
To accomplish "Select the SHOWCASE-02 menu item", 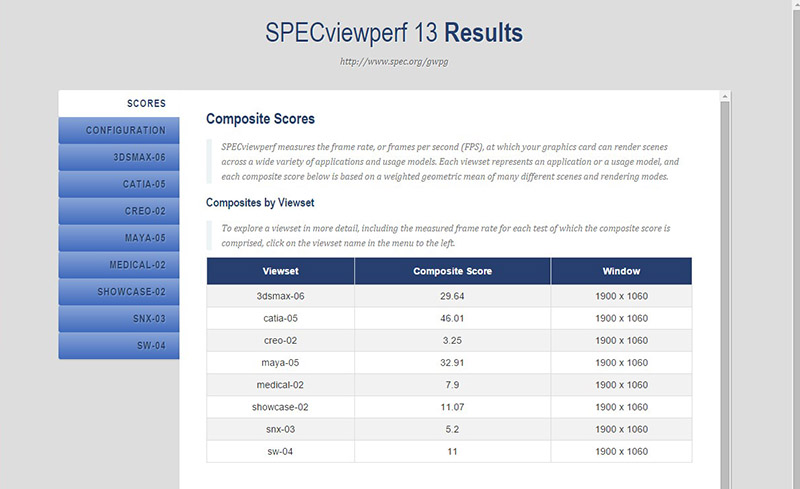I will 119,292.
